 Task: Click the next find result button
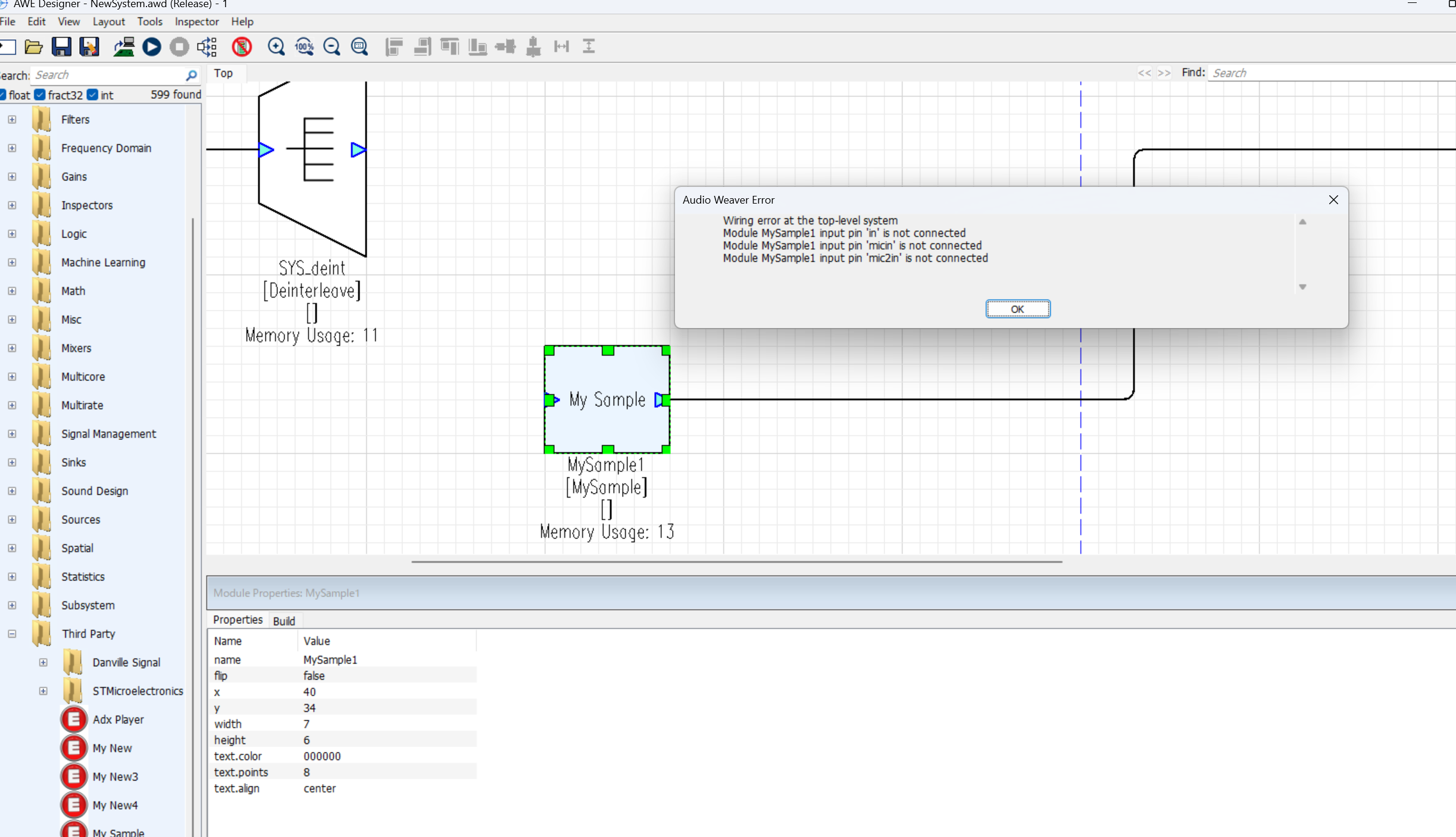[1164, 73]
